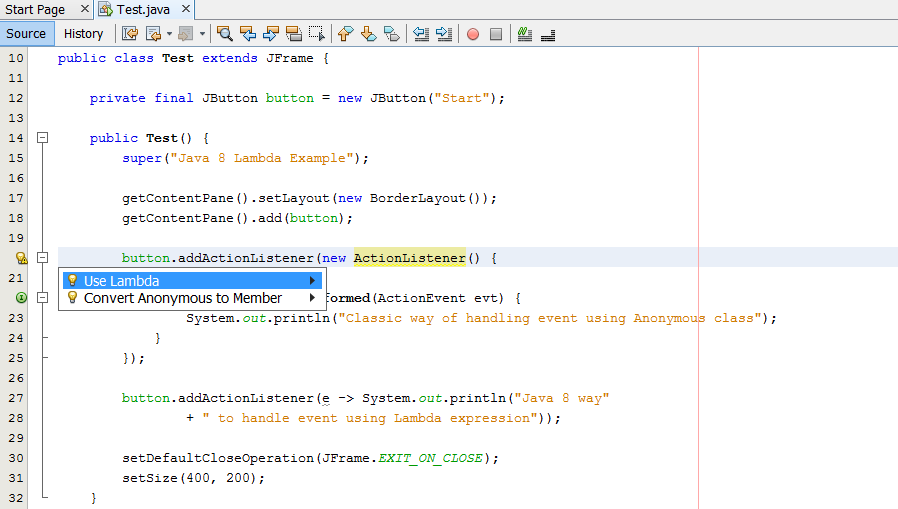Click the lightbulb hint icon in gutter
This screenshot has width=898, height=509.
pos(21,258)
